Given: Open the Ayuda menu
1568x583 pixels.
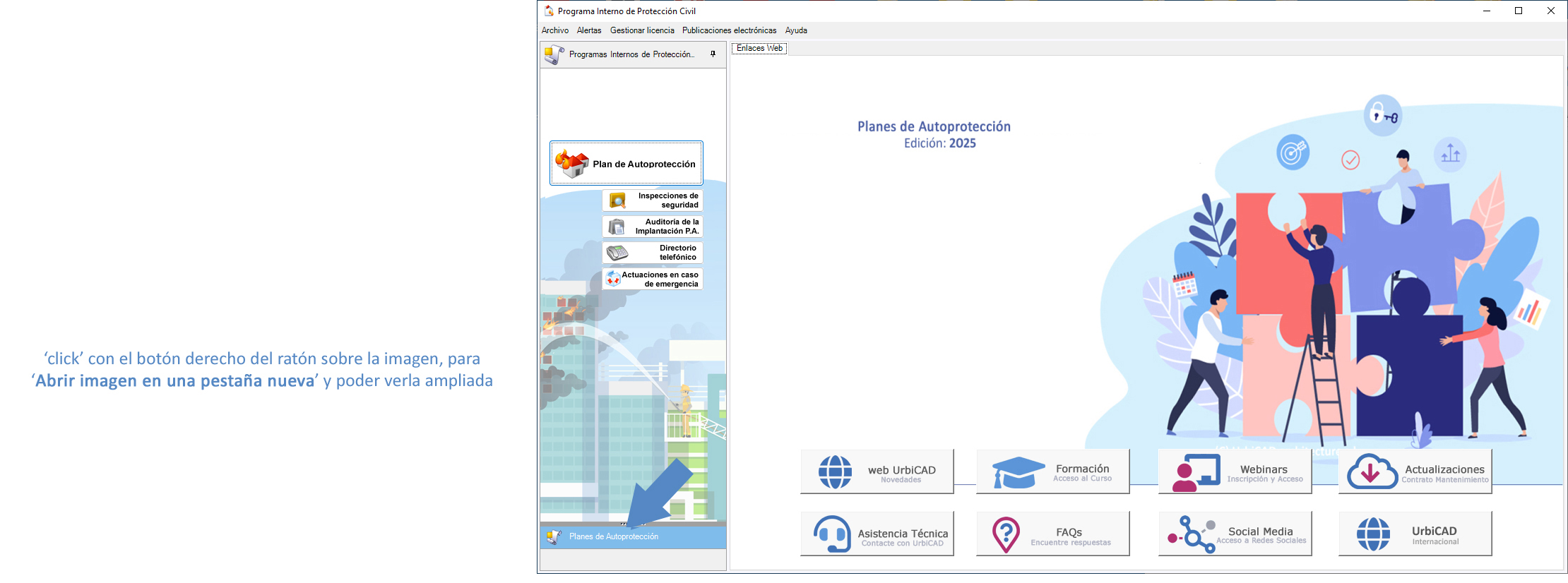Looking at the screenshot, I should (796, 30).
